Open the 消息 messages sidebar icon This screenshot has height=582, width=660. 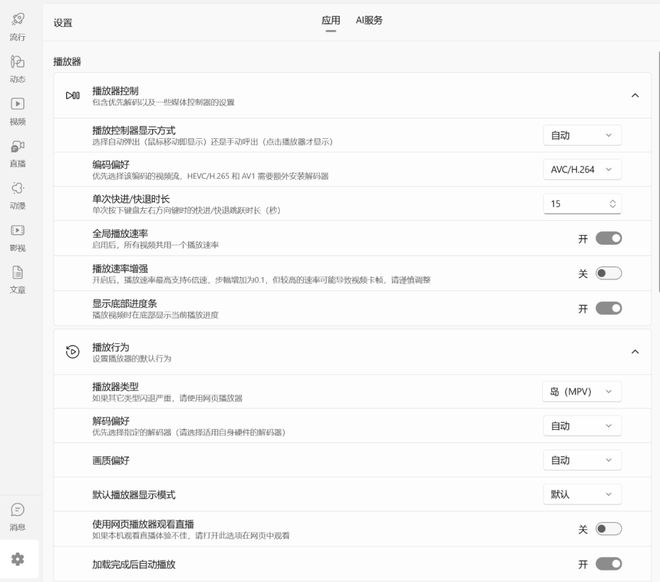coord(18,516)
